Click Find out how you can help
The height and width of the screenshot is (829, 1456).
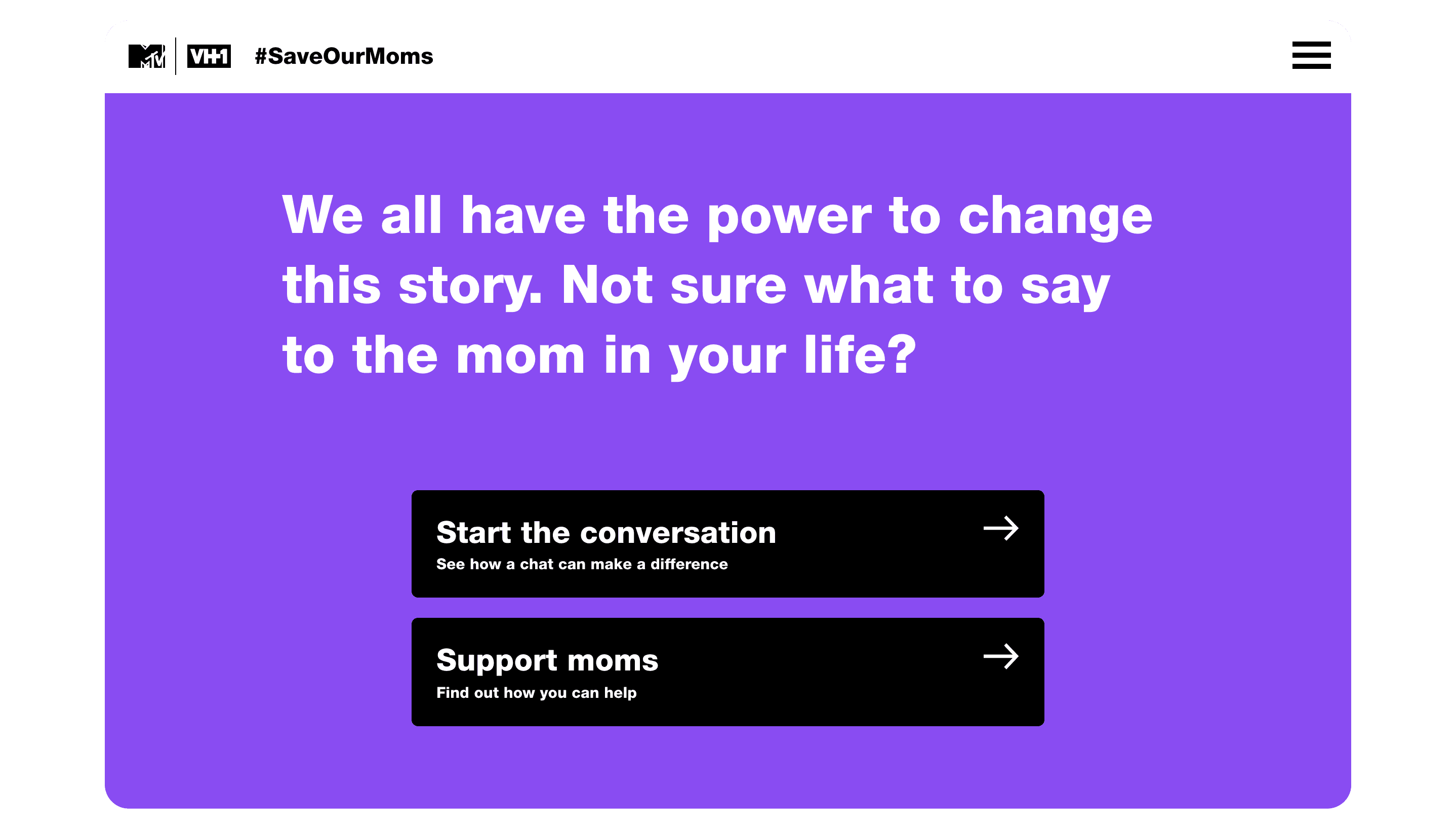click(x=537, y=693)
